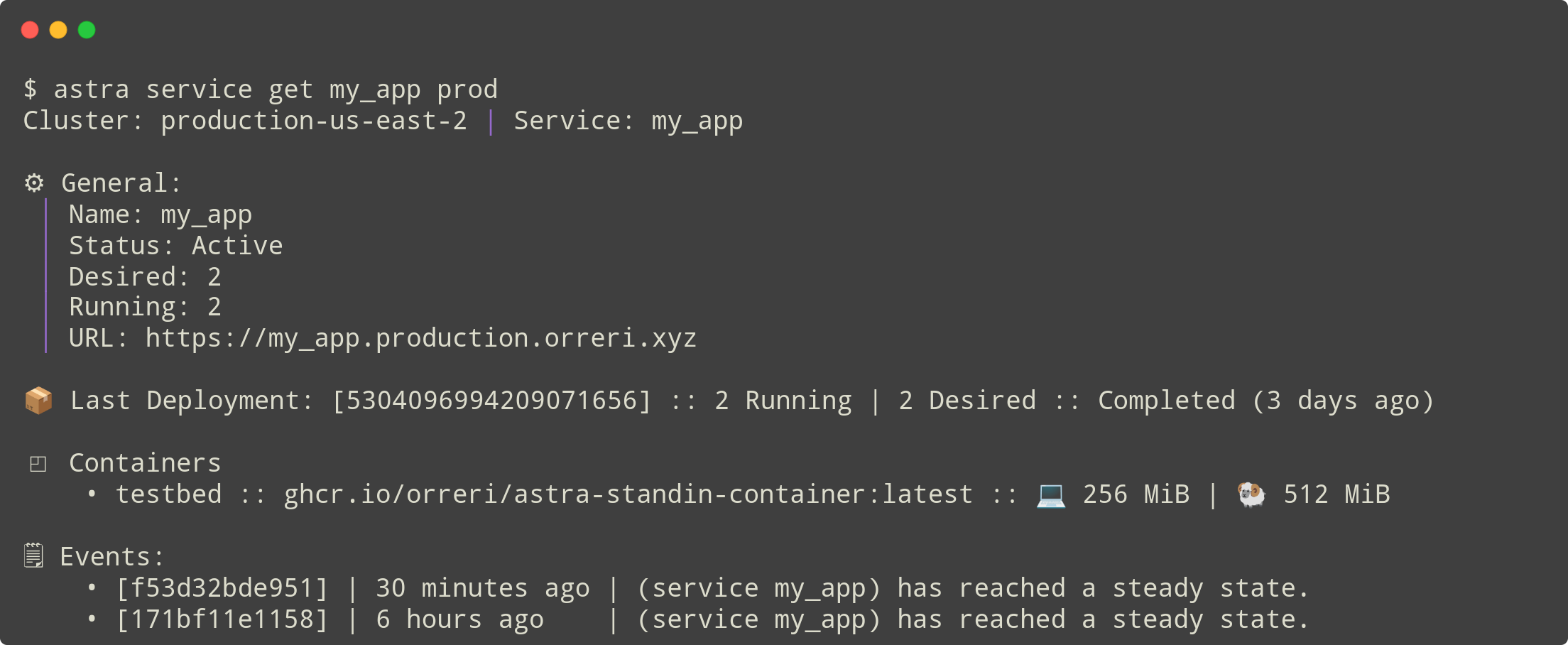Click the purple separator before Service

click(x=491, y=121)
